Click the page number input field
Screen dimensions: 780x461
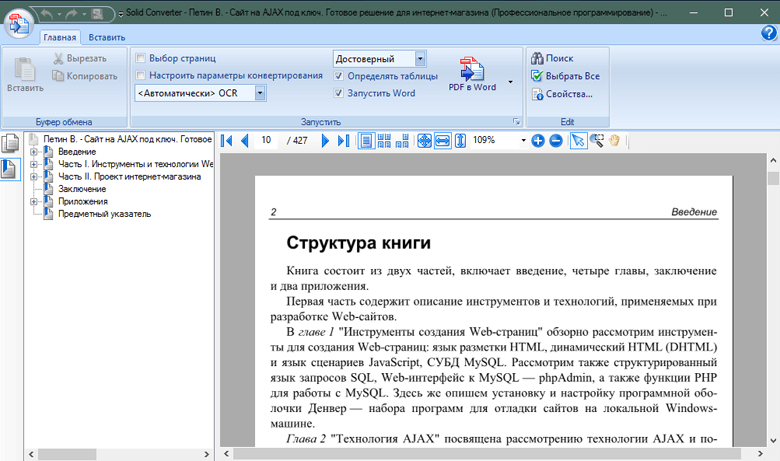[x=267, y=140]
